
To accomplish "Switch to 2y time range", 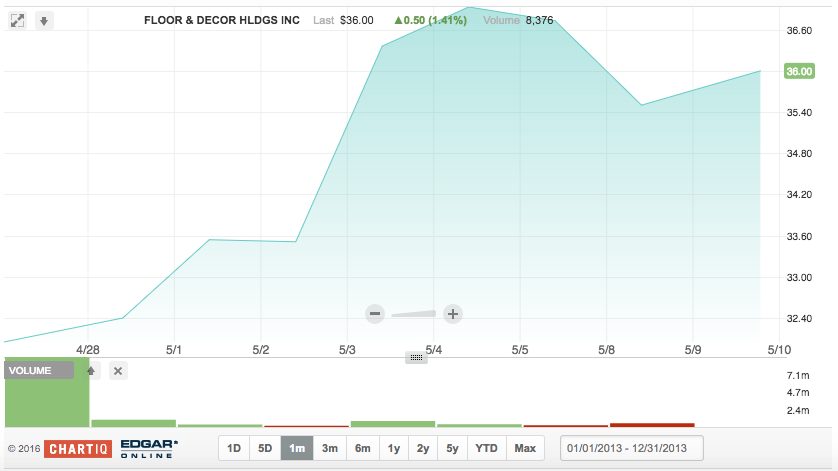I will point(423,448).
